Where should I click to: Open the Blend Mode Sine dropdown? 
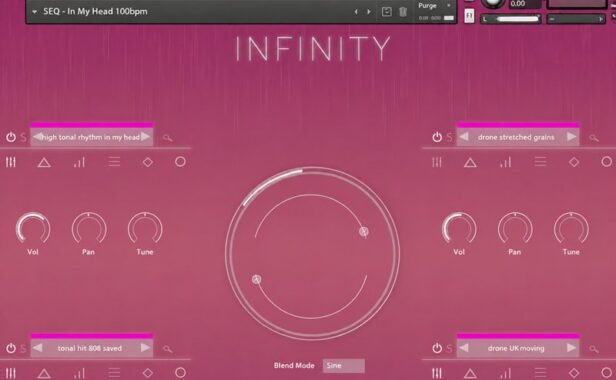point(344,366)
